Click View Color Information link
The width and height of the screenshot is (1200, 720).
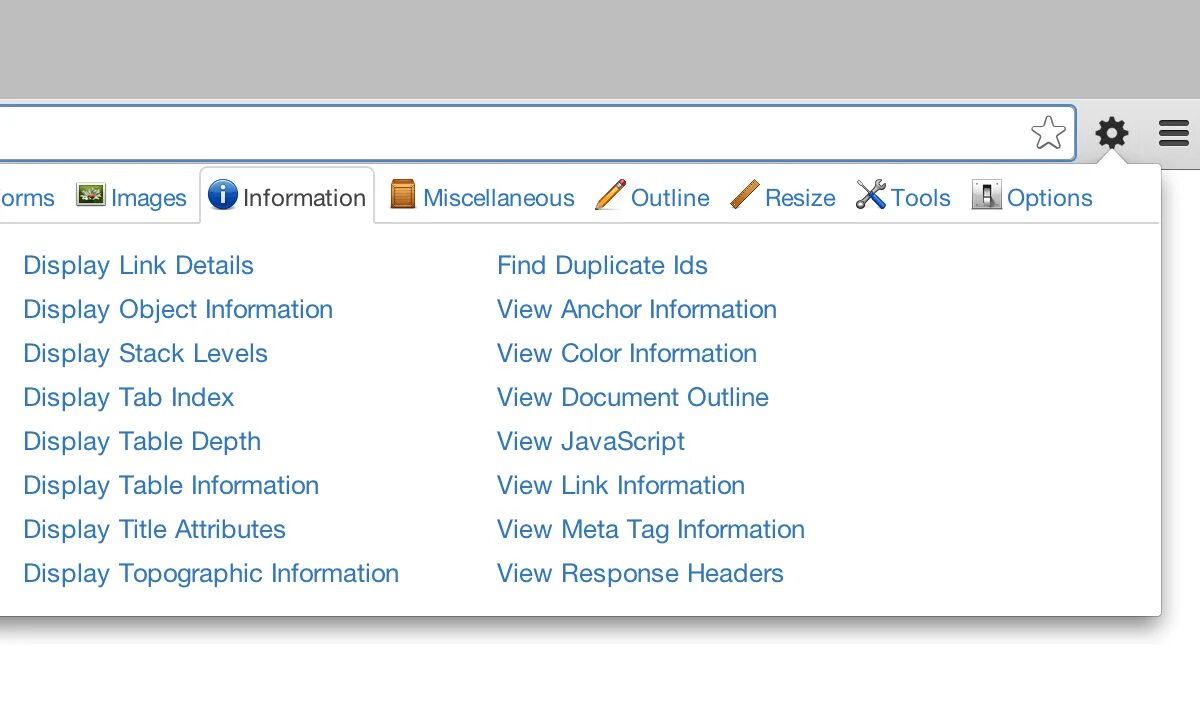pos(626,353)
